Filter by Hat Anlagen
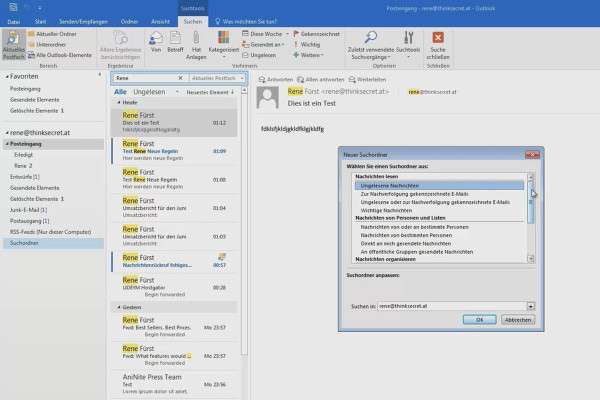 click(196, 45)
